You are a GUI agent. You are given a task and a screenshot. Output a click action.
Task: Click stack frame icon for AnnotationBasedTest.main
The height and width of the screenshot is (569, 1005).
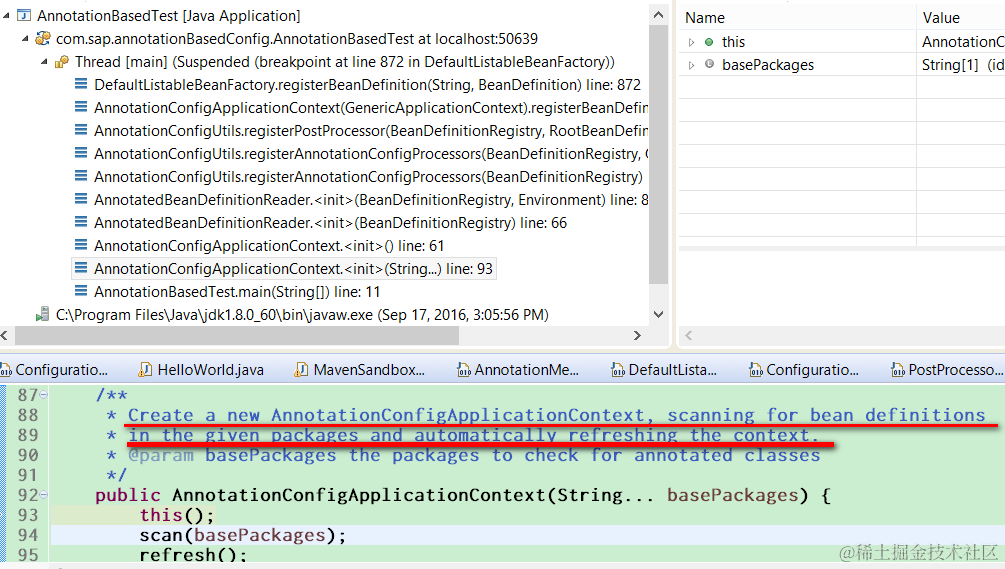81,292
